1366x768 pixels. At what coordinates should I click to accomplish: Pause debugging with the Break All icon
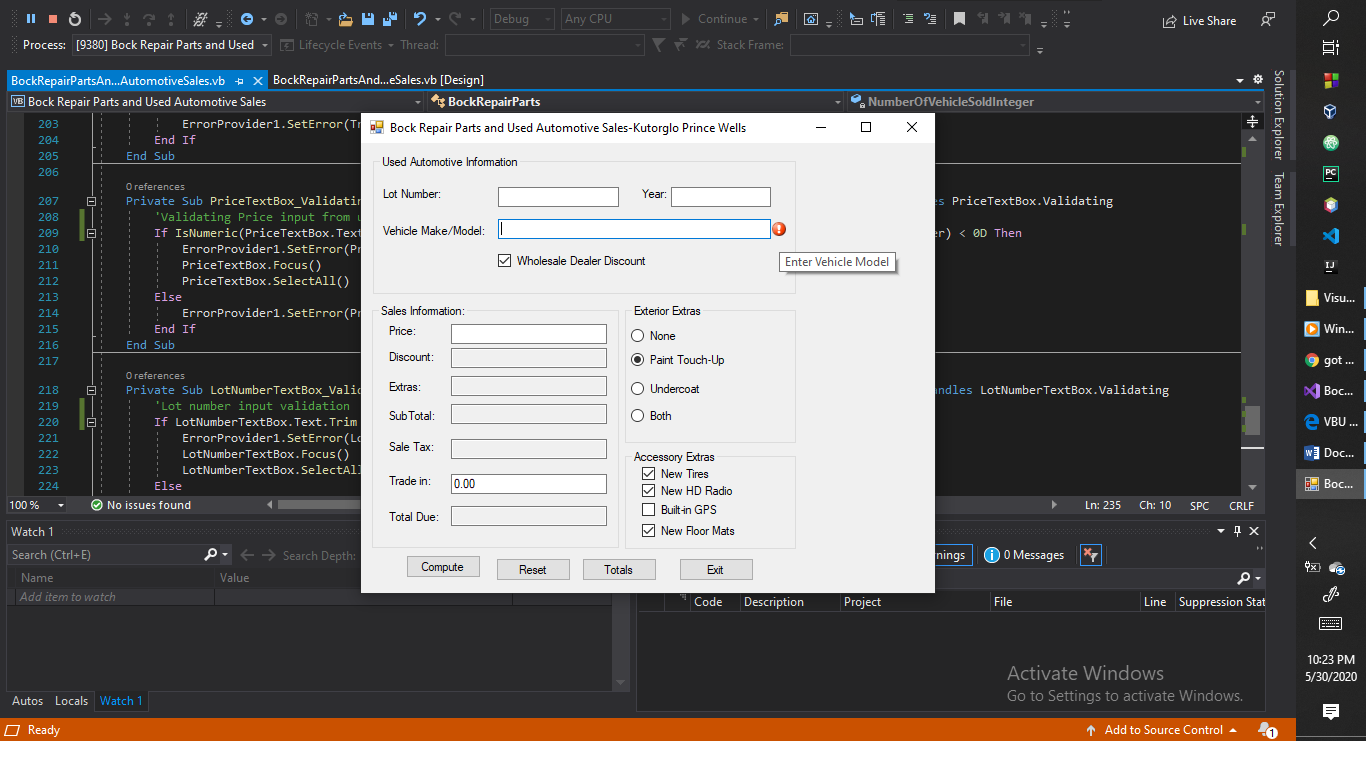pyautogui.click(x=31, y=19)
